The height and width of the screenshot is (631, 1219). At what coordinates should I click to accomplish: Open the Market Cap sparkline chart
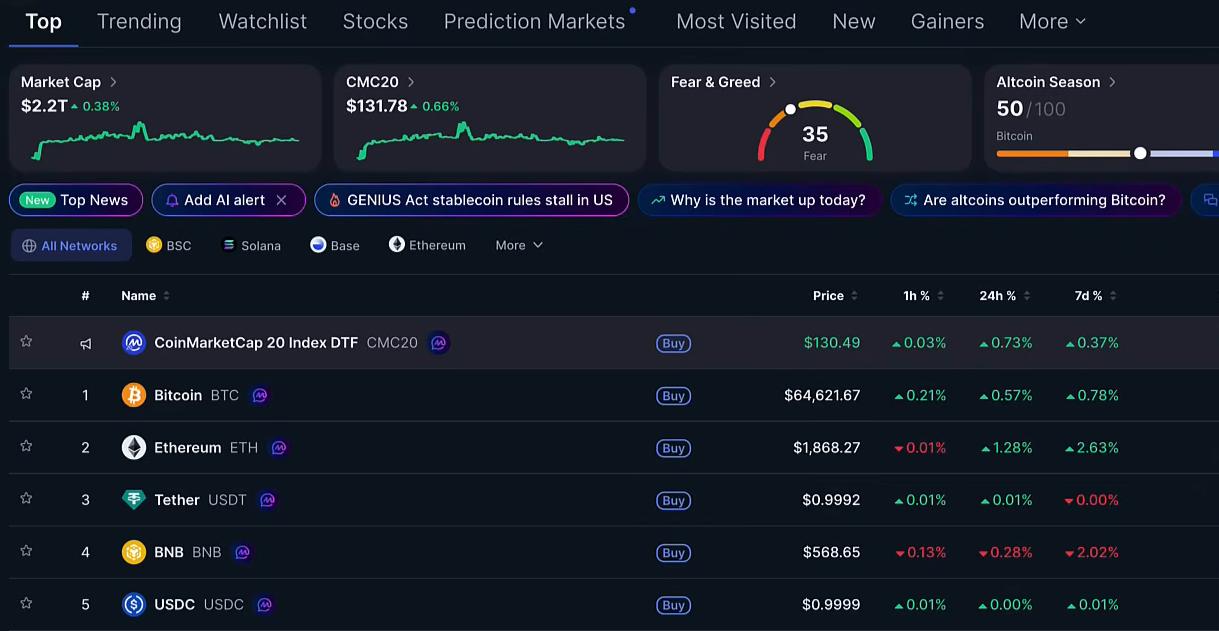165,141
